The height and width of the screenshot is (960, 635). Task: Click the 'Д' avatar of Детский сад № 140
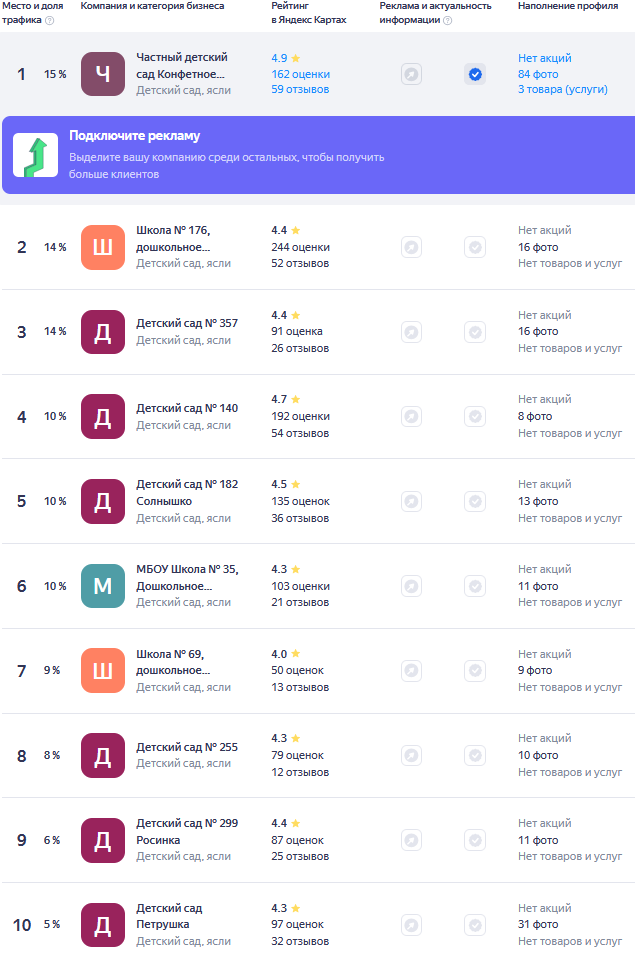pyautogui.click(x=103, y=416)
